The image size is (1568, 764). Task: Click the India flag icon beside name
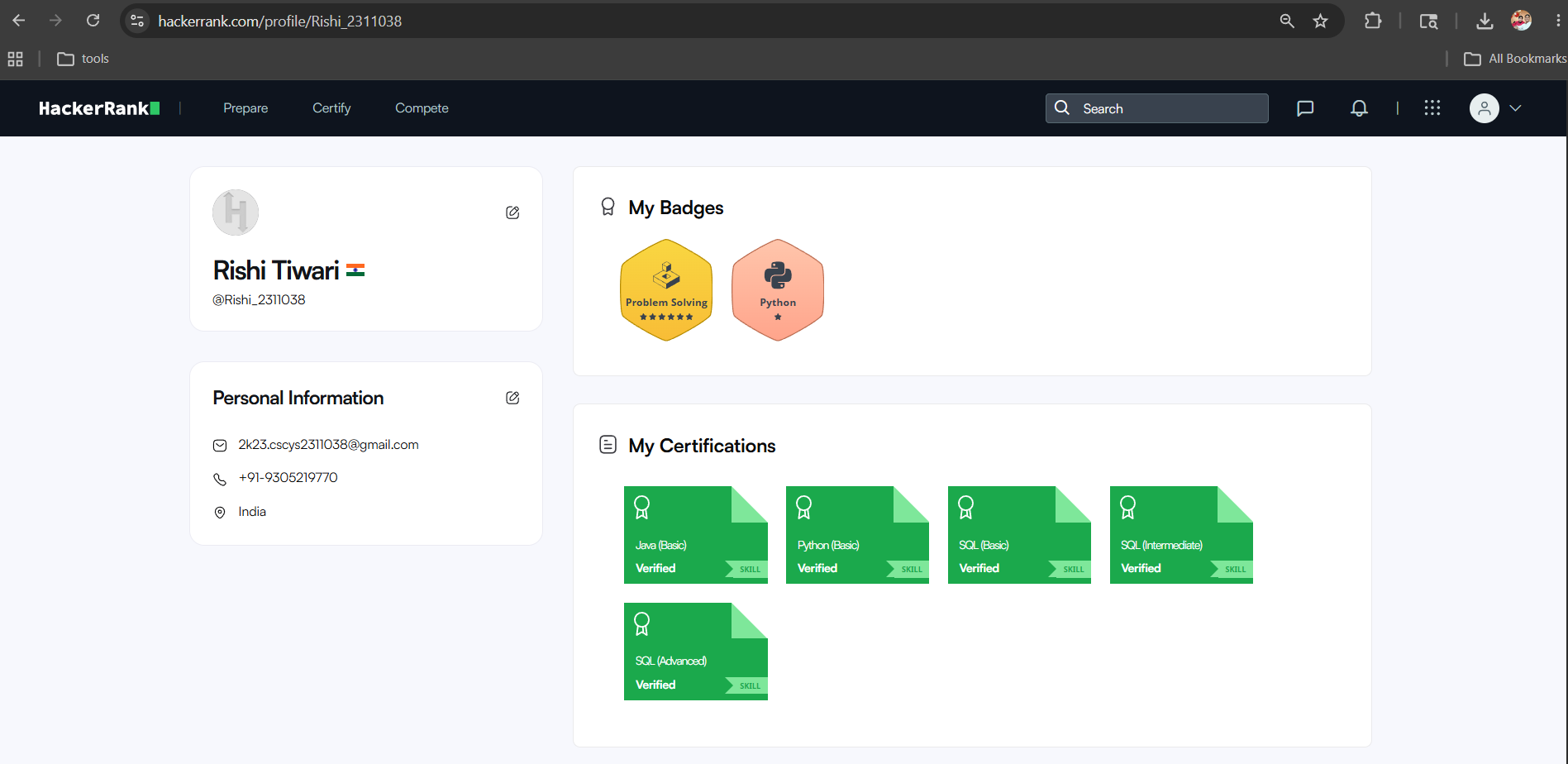click(355, 270)
